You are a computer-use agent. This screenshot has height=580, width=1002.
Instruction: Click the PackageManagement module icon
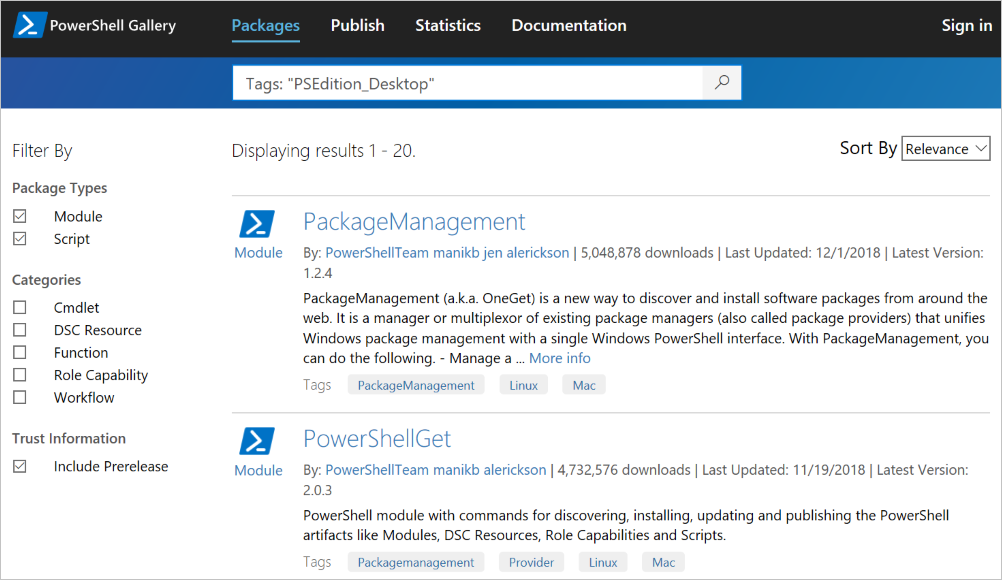[x=258, y=222]
